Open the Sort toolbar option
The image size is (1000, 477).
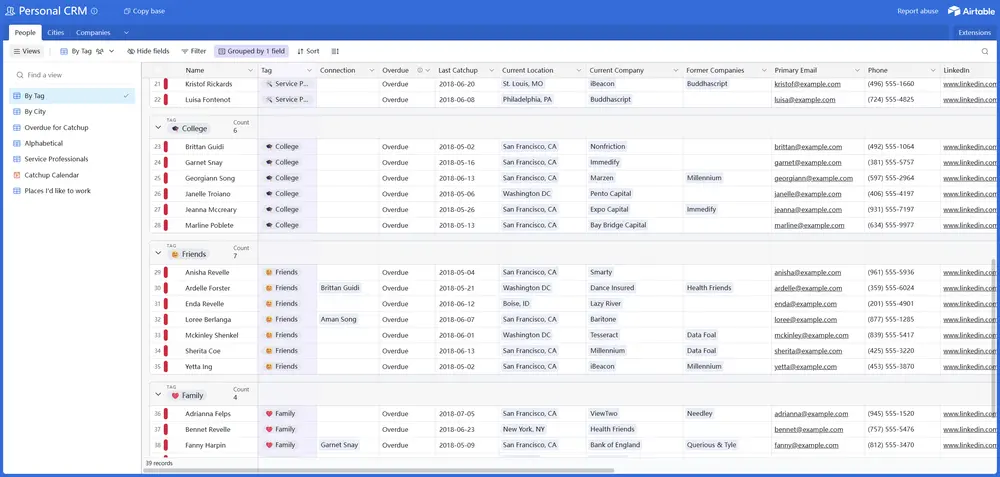[308, 51]
